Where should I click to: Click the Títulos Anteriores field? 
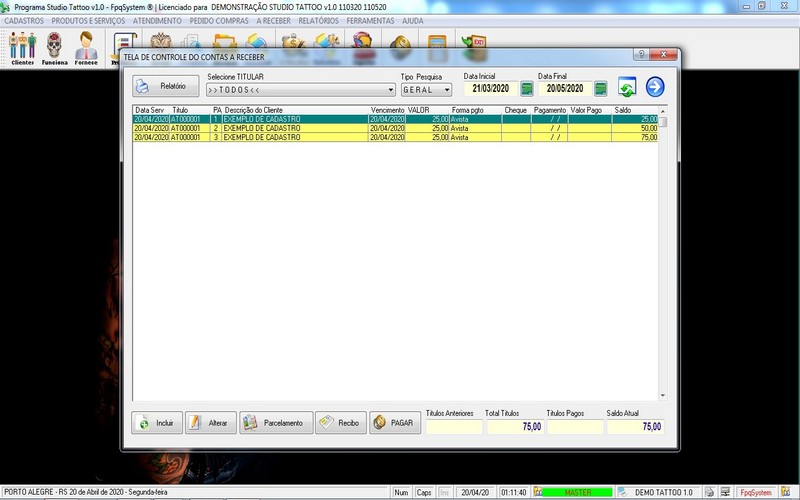tap(454, 427)
